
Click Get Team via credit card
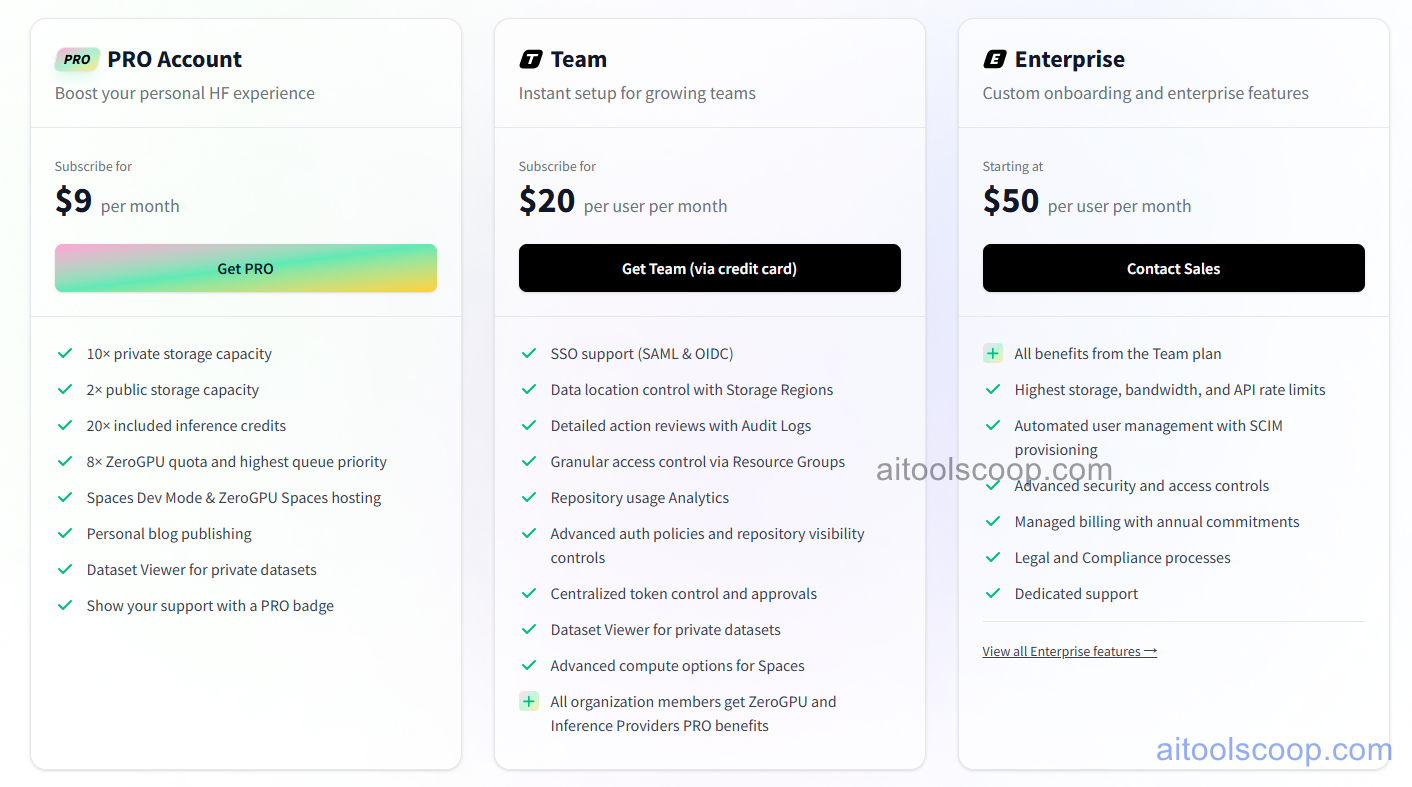click(x=709, y=268)
